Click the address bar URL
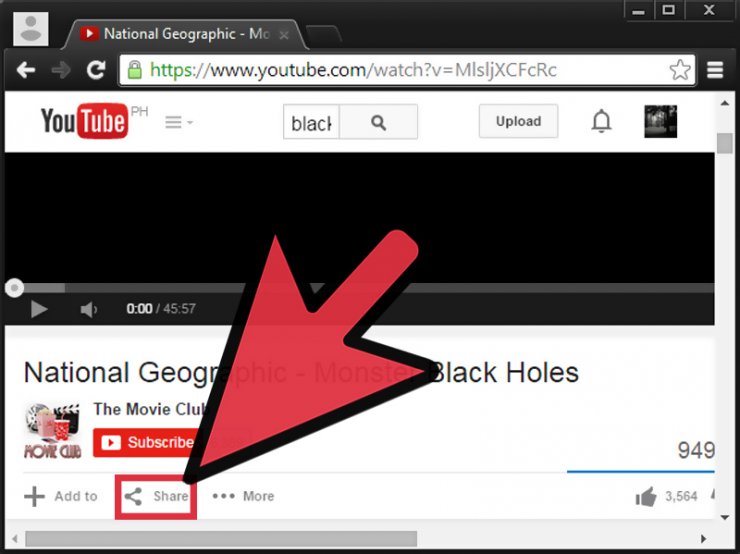The image size is (740, 554). [353, 70]
